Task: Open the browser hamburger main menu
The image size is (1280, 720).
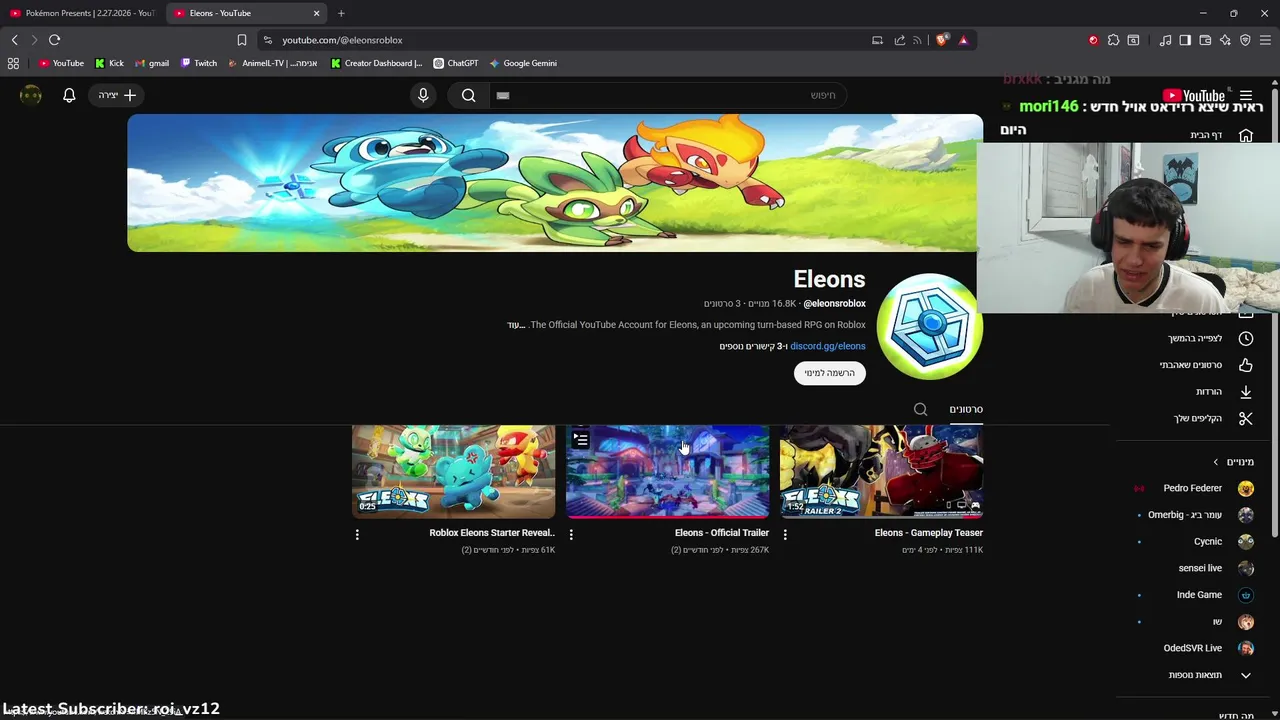Action: tap(1265, 40)
